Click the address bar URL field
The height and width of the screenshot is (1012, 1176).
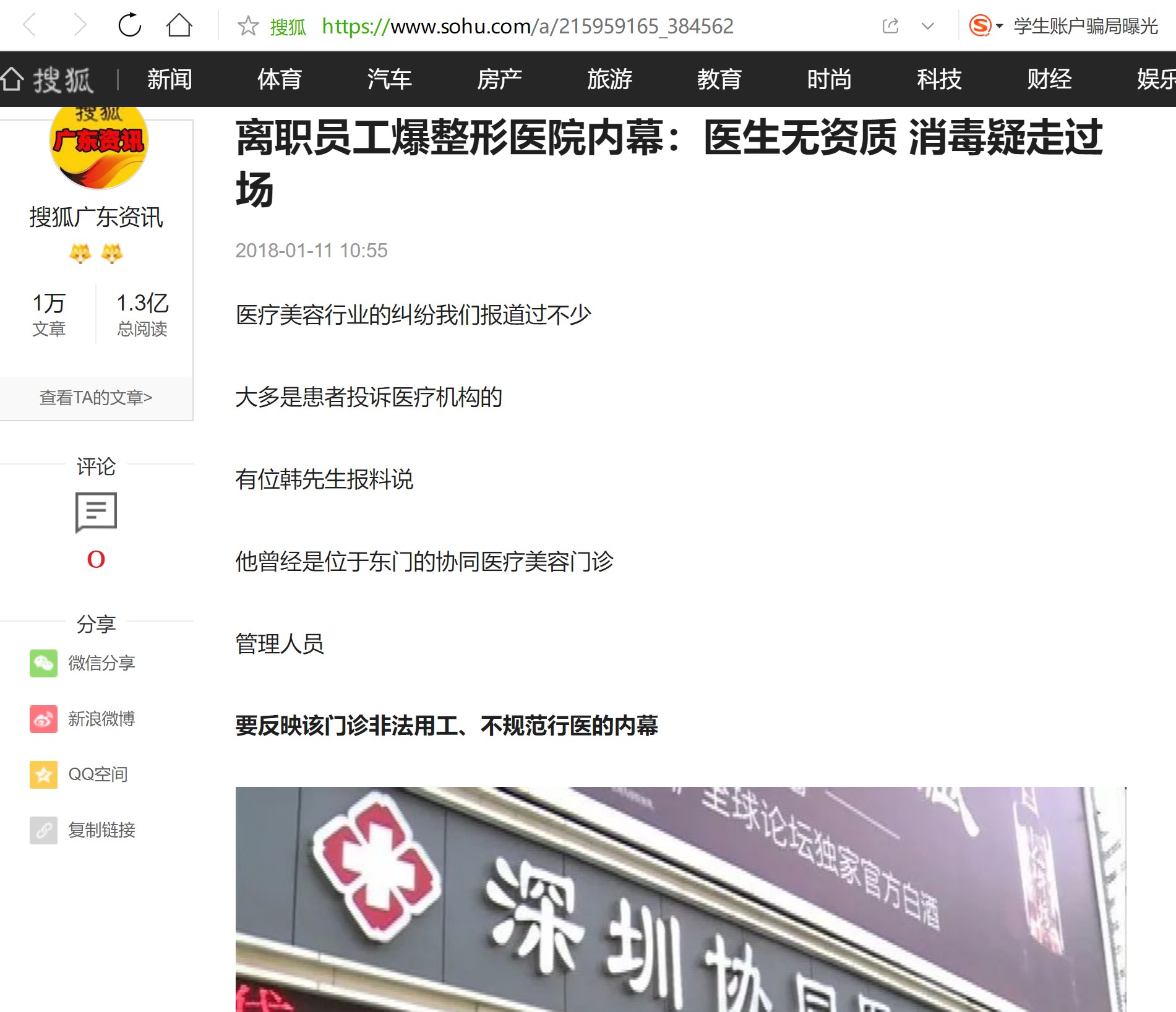pos(527,26)
